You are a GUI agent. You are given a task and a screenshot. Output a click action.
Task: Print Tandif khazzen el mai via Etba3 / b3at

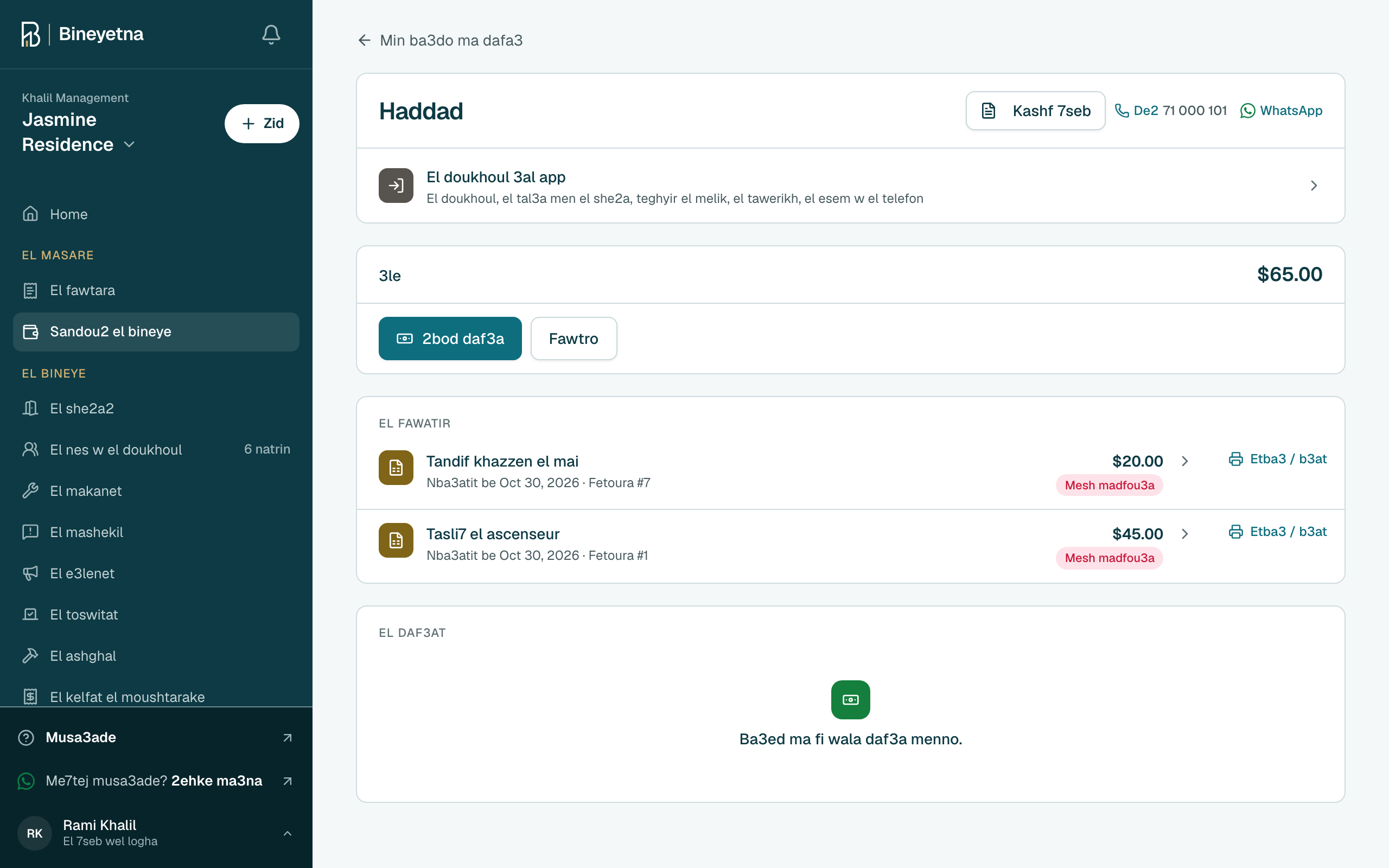(1278, 459)
